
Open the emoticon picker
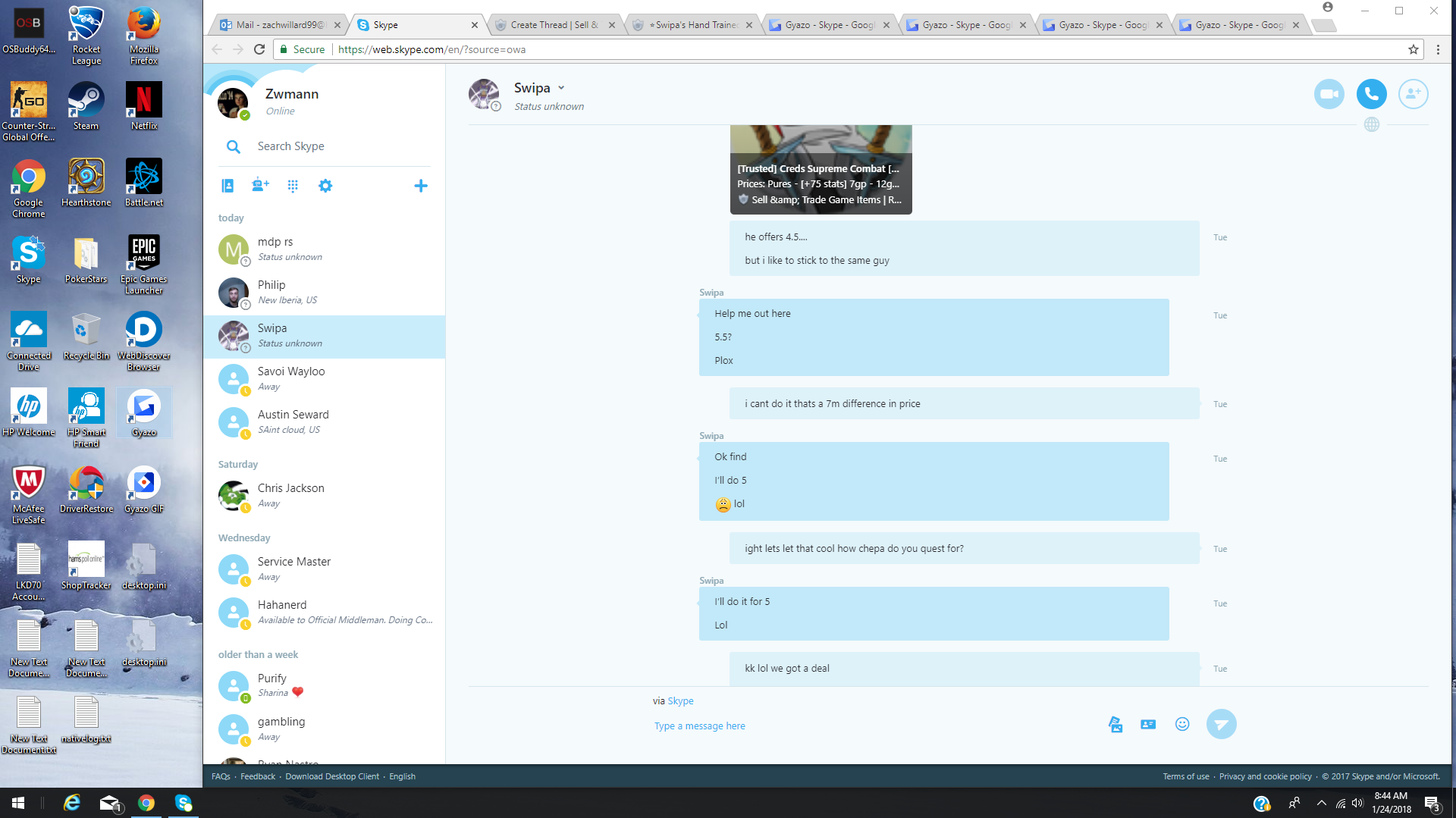[x=1182, y=724]
